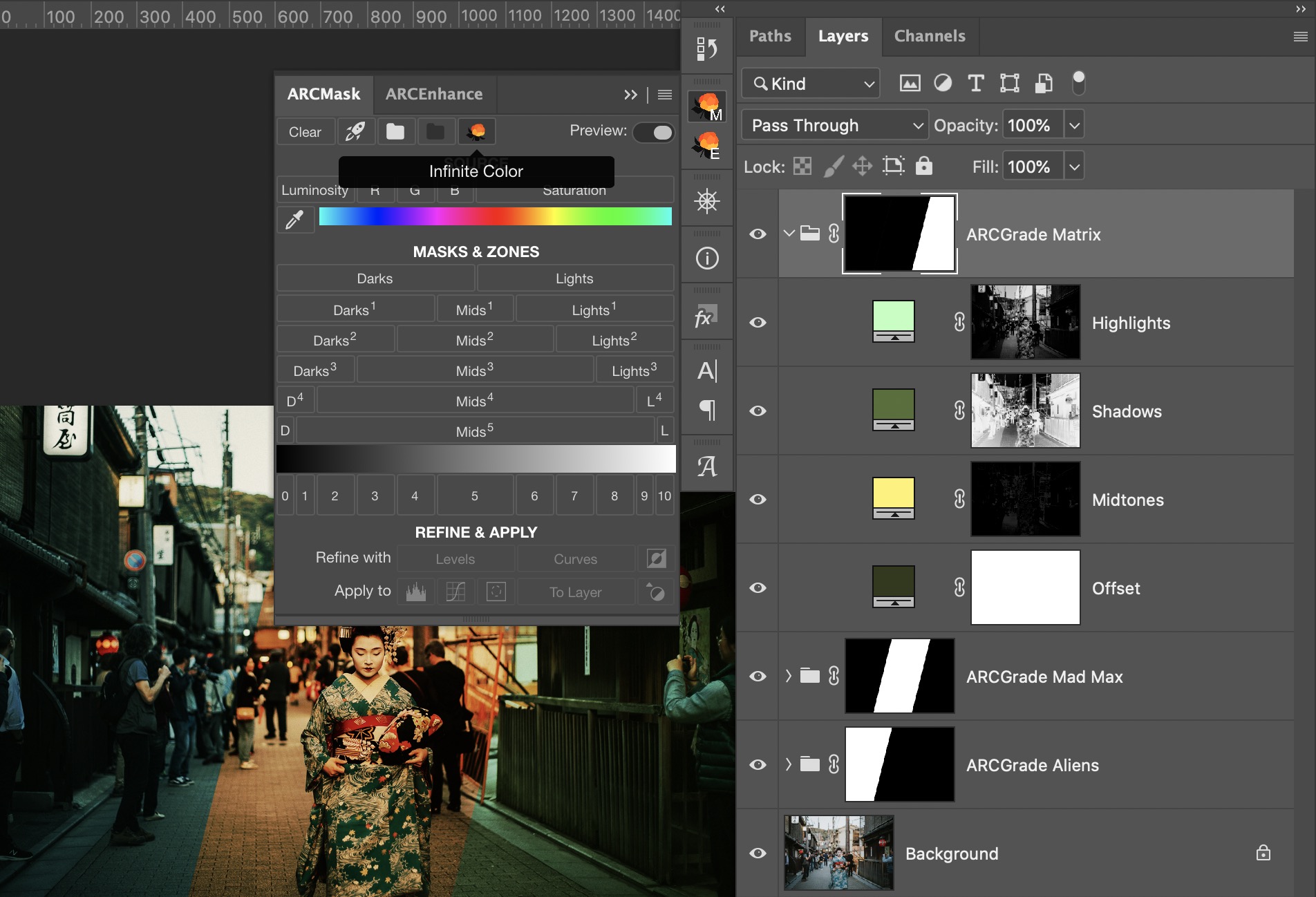
Task: Click the invert mask icon beside Curves
Action: (x=656, y=558)
